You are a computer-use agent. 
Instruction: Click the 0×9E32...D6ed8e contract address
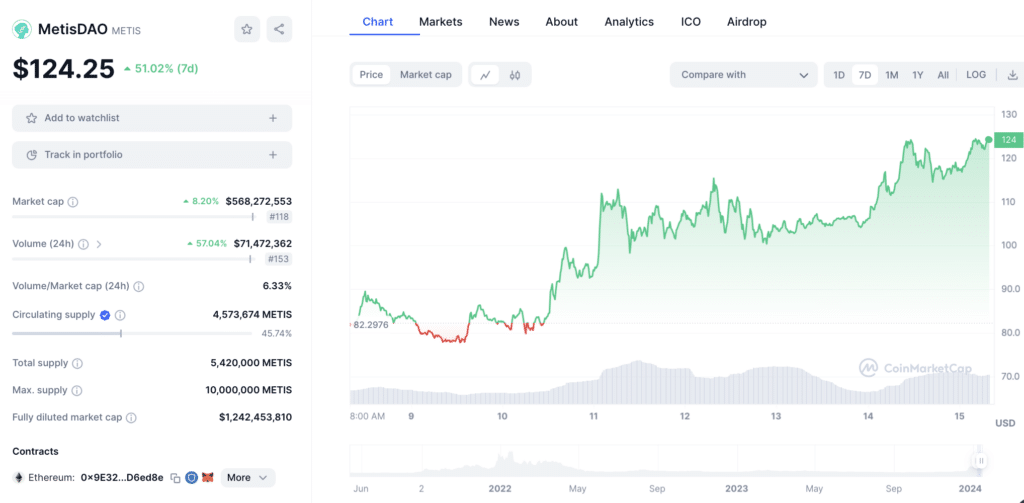(x=122, y=478)
